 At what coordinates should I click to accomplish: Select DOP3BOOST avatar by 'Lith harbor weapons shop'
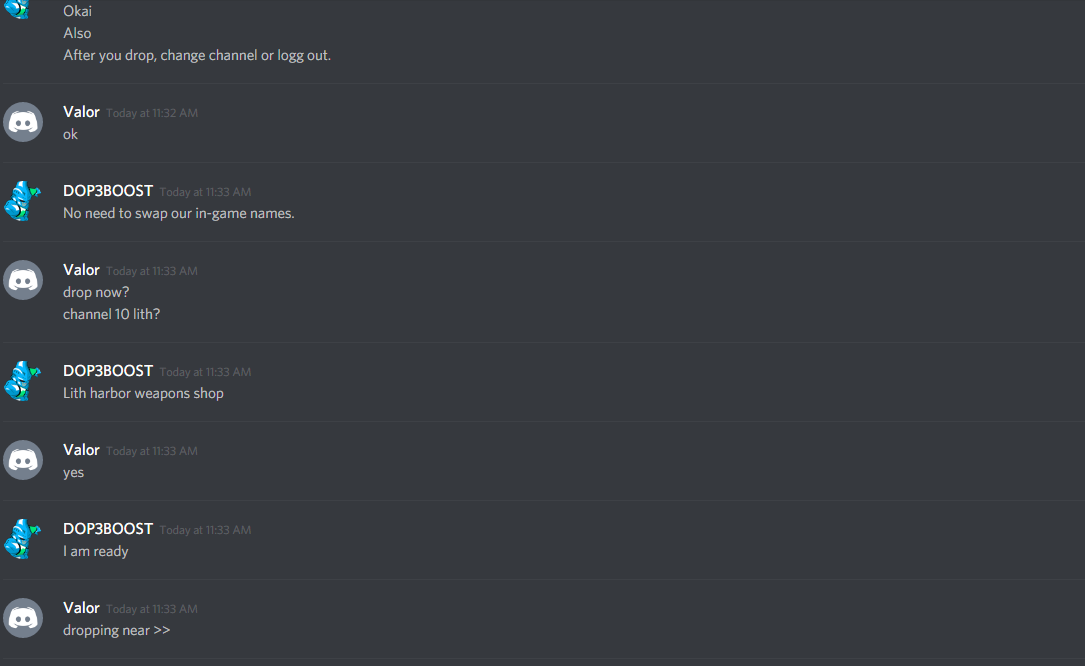coord(23,381)
